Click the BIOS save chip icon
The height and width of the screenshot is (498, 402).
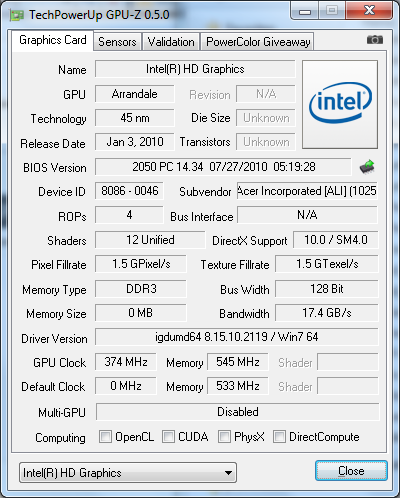(x=367, y=167)
